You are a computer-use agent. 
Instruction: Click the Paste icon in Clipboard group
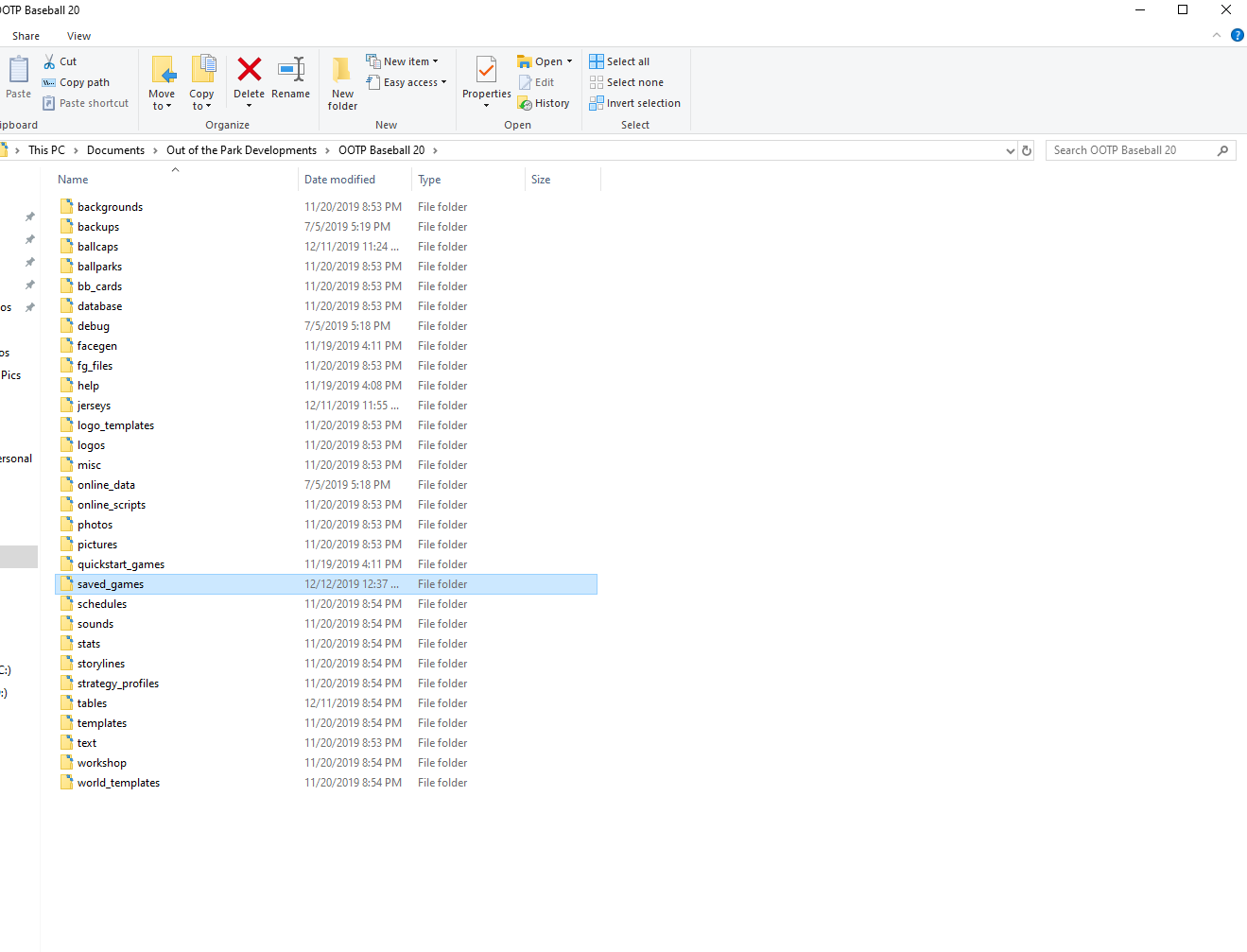[18, 70]
